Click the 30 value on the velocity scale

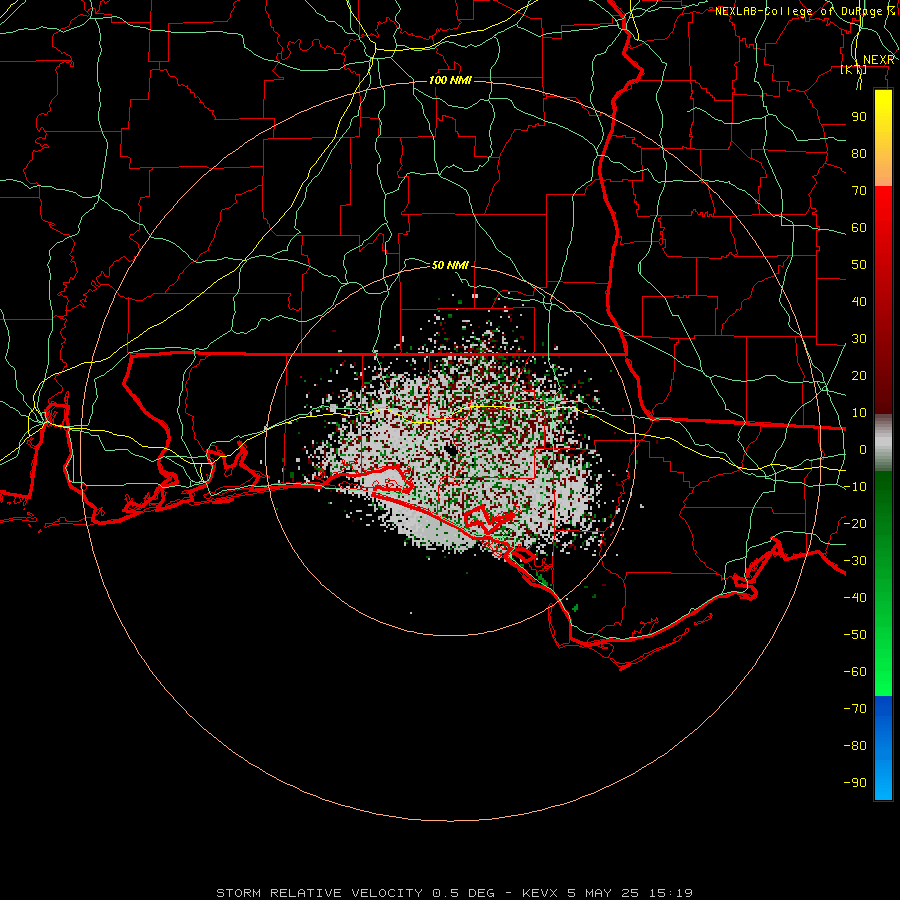point(859,339)
